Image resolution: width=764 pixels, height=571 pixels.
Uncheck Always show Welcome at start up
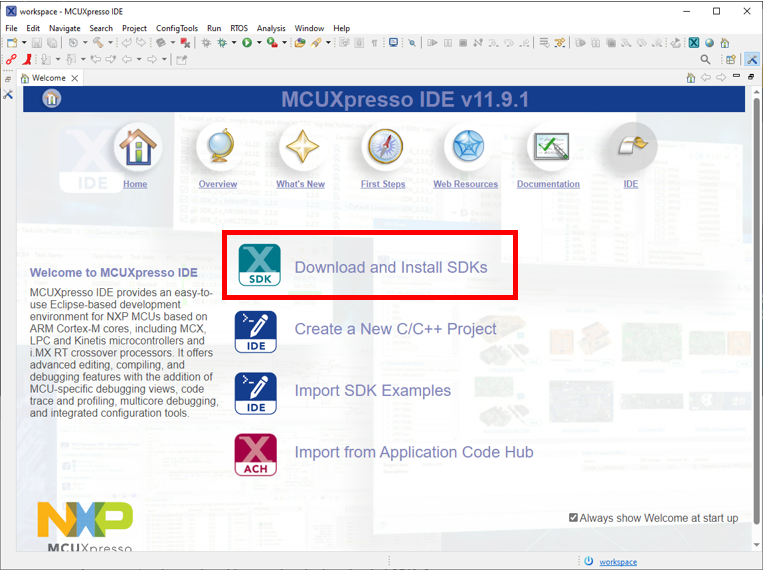(x=573, y=518)
